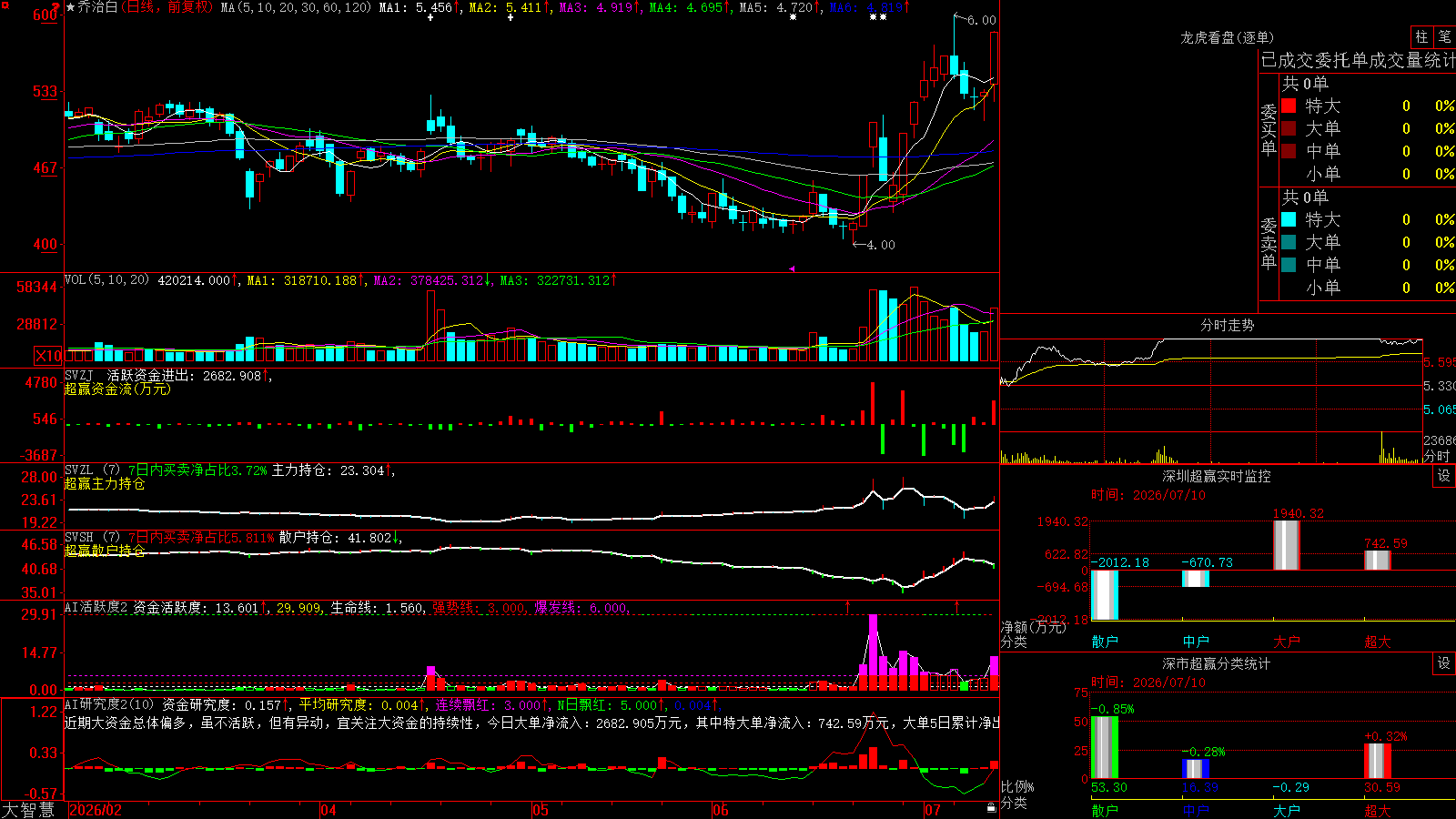Image resolution: width=1456 pixels, height=819 pixels.
Task: Open 设 settings for 深市超赢分类统计
Action: [x=1444, y=663]
